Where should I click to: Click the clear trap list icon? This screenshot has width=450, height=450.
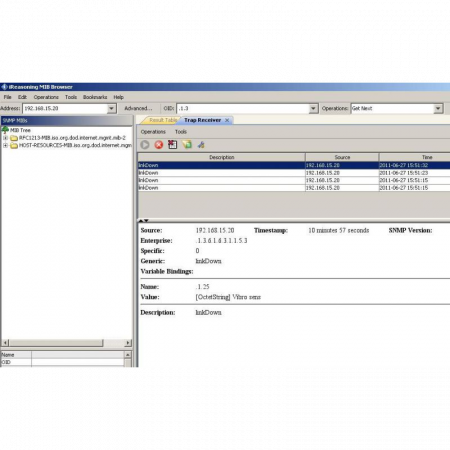(x=173, y=145)
